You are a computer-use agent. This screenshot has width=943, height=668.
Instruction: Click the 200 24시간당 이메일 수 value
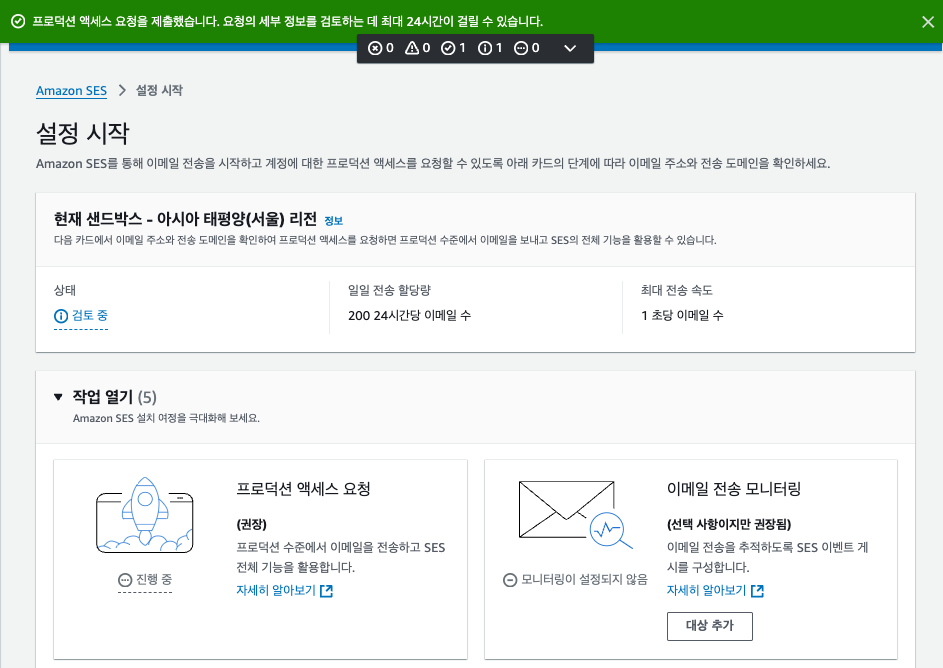(410, 316)
